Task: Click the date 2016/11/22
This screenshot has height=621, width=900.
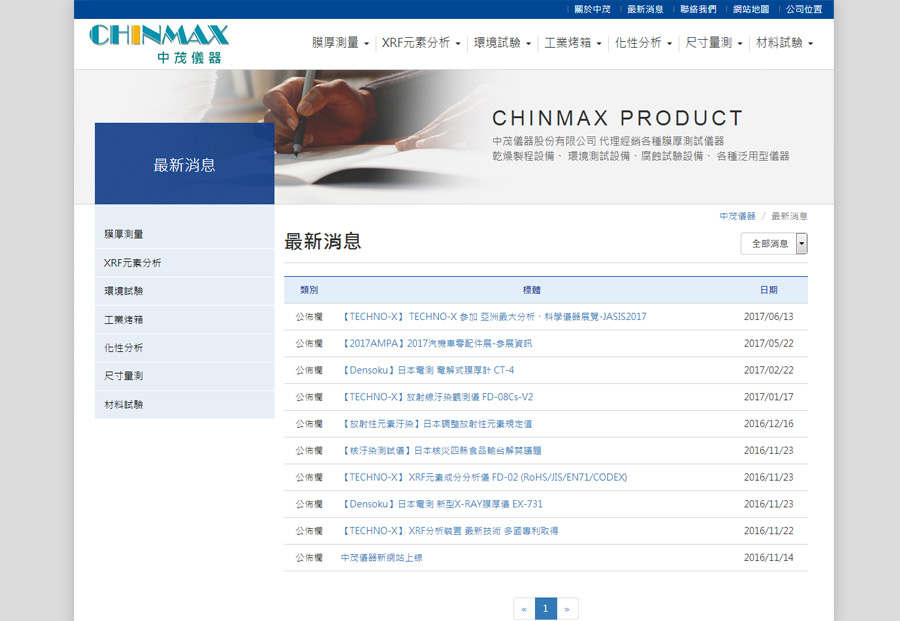Action: coord(769,531)
